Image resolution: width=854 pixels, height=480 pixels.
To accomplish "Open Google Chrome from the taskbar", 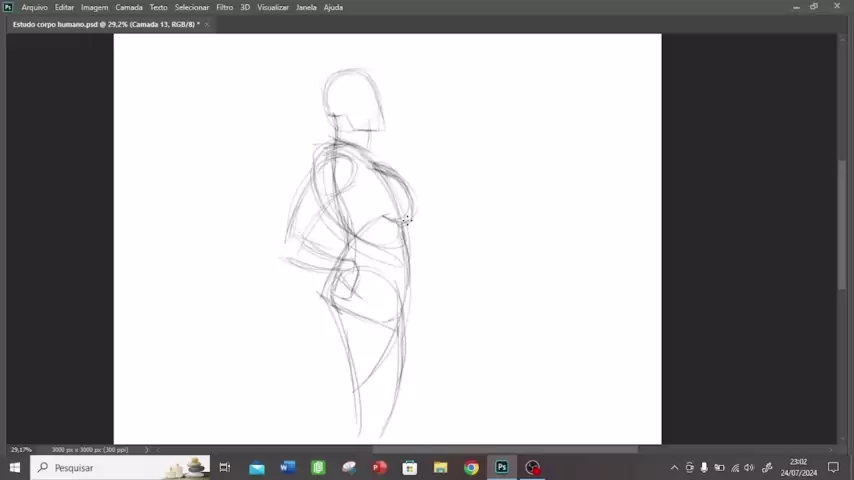I will point(471,467).
